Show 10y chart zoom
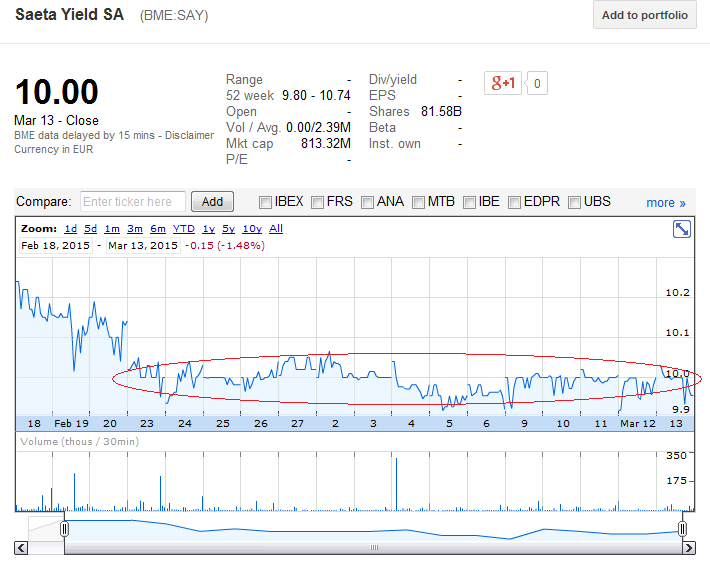710x561 pixels. 252,229
